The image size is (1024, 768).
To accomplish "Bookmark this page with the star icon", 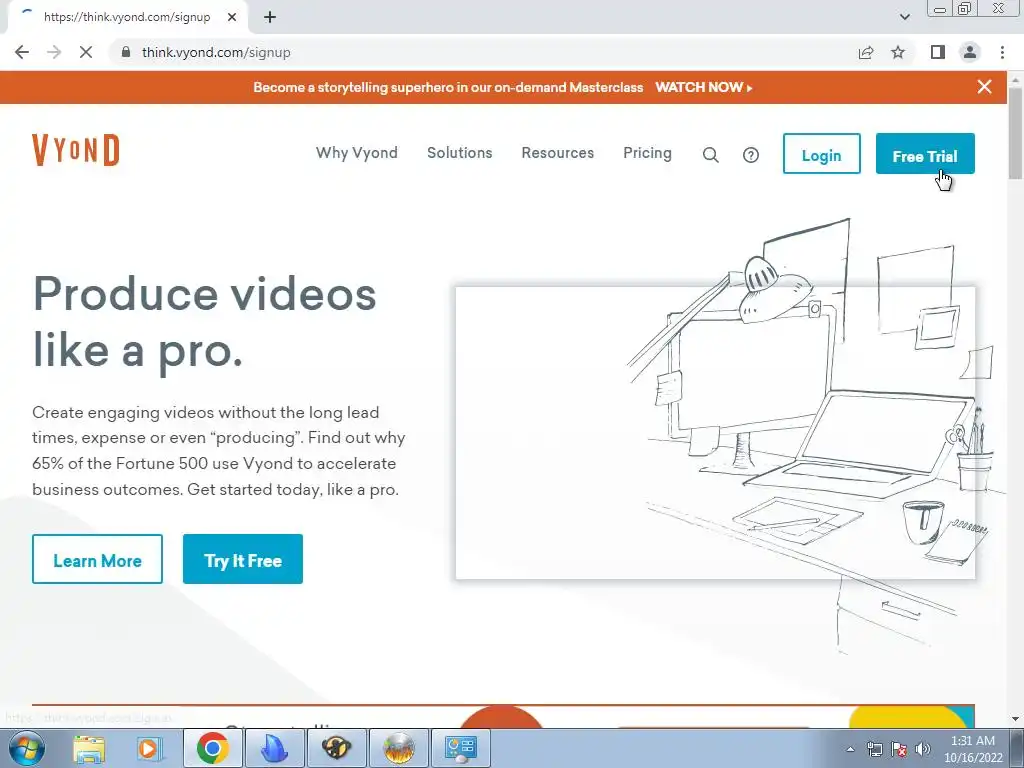I will (x=898, y=52).
